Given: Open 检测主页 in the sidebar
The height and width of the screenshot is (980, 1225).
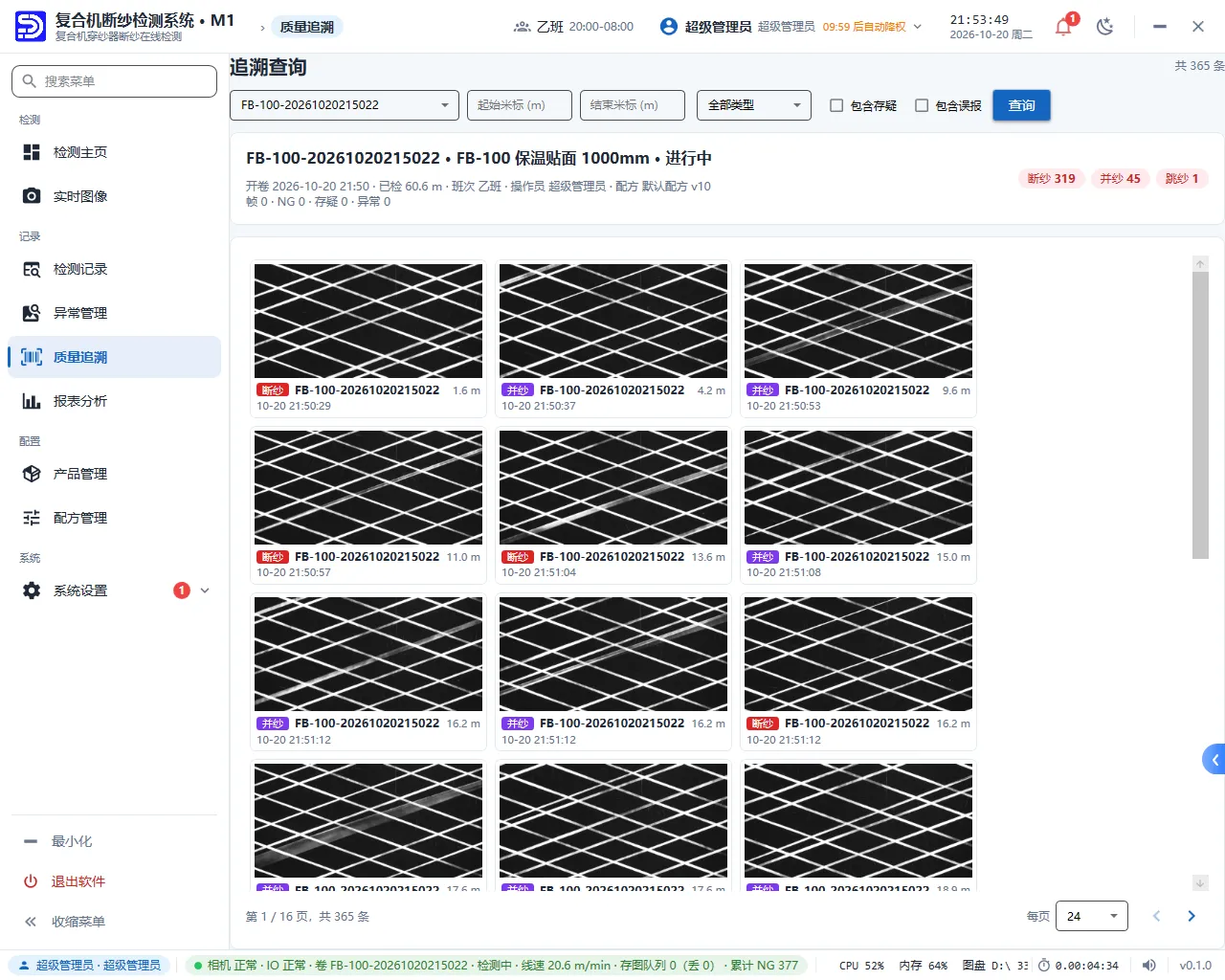Looking at the screenshot, I should pos(114,152).
